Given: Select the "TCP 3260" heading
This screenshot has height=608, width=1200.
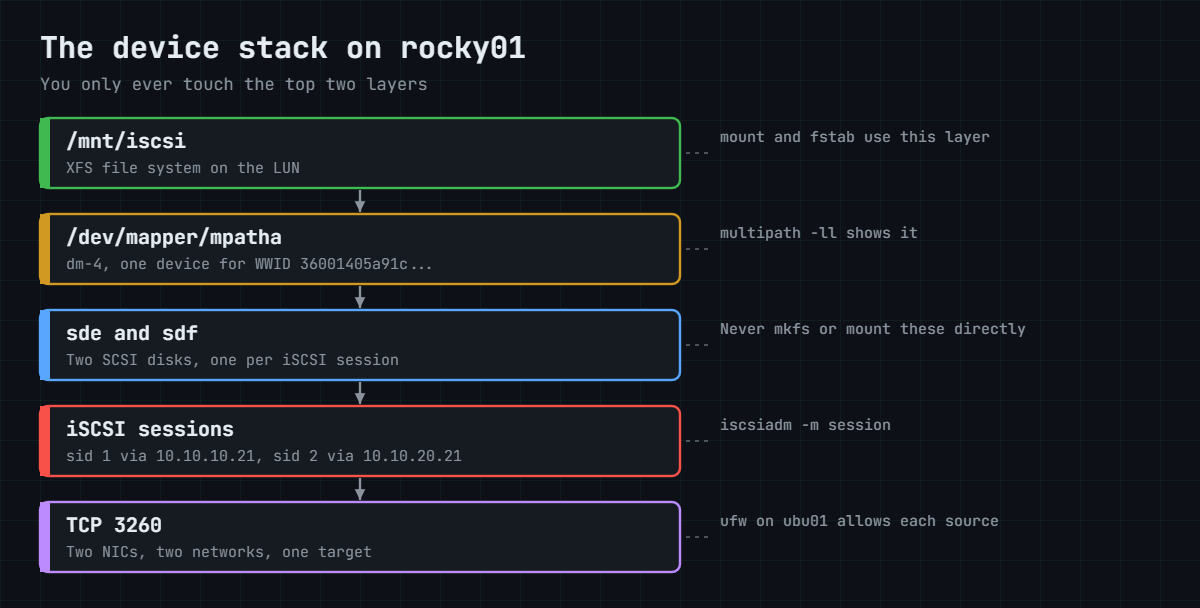Looking at the screenshot, I should pyautogui.click(x=114, y=526).
